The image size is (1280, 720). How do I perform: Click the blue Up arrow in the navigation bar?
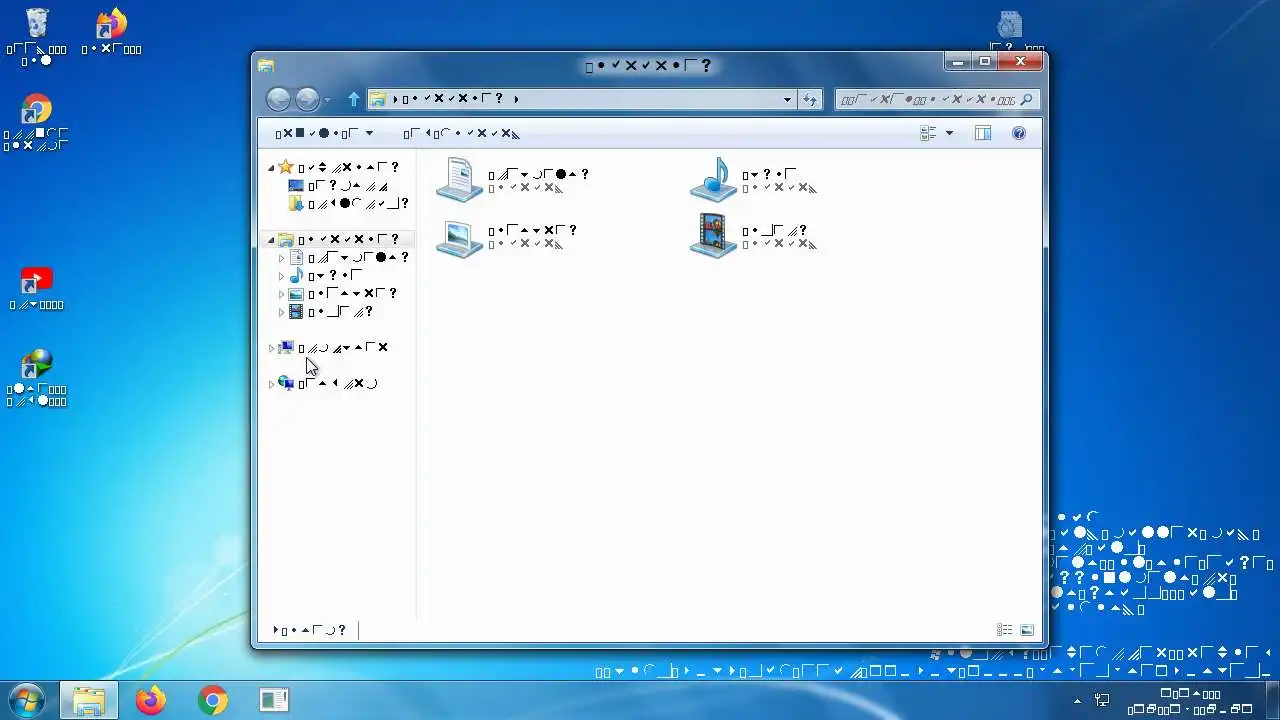353,99
